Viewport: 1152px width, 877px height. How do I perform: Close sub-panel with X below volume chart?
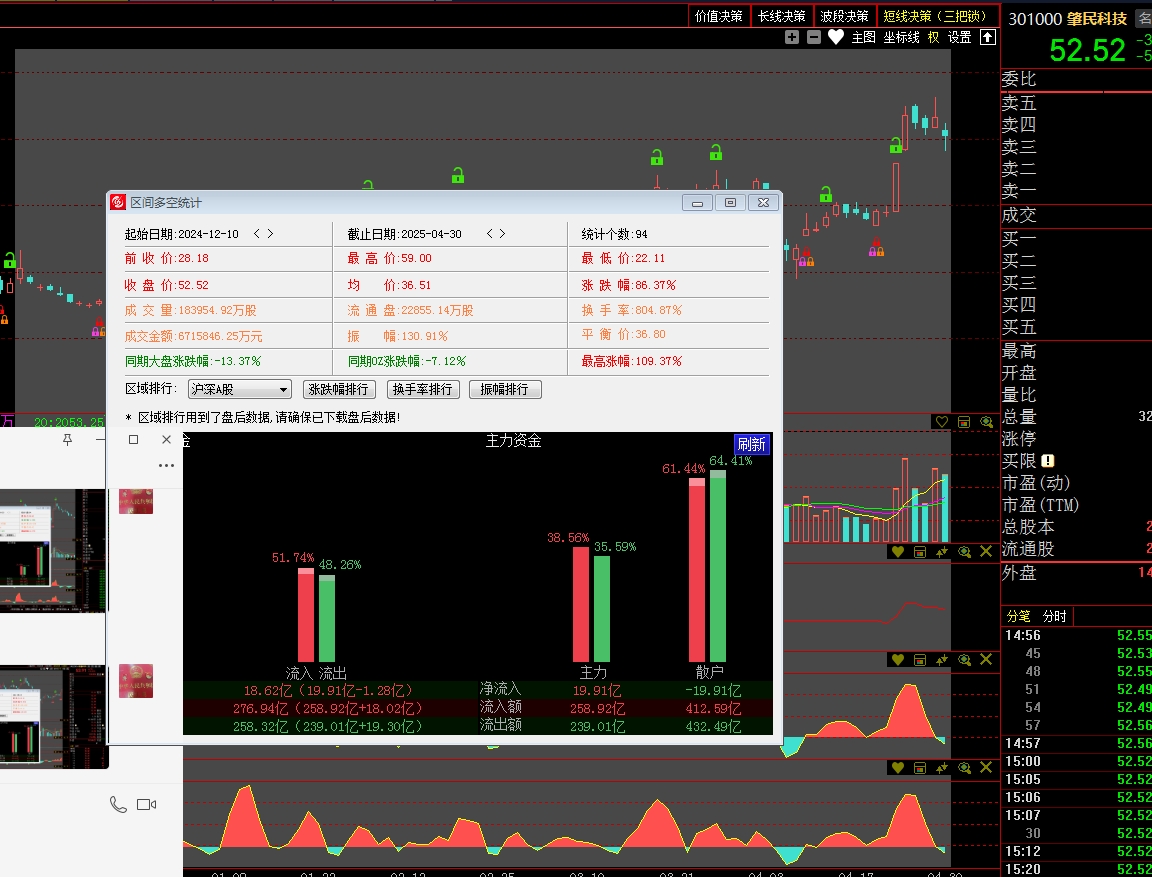(986, 551)
